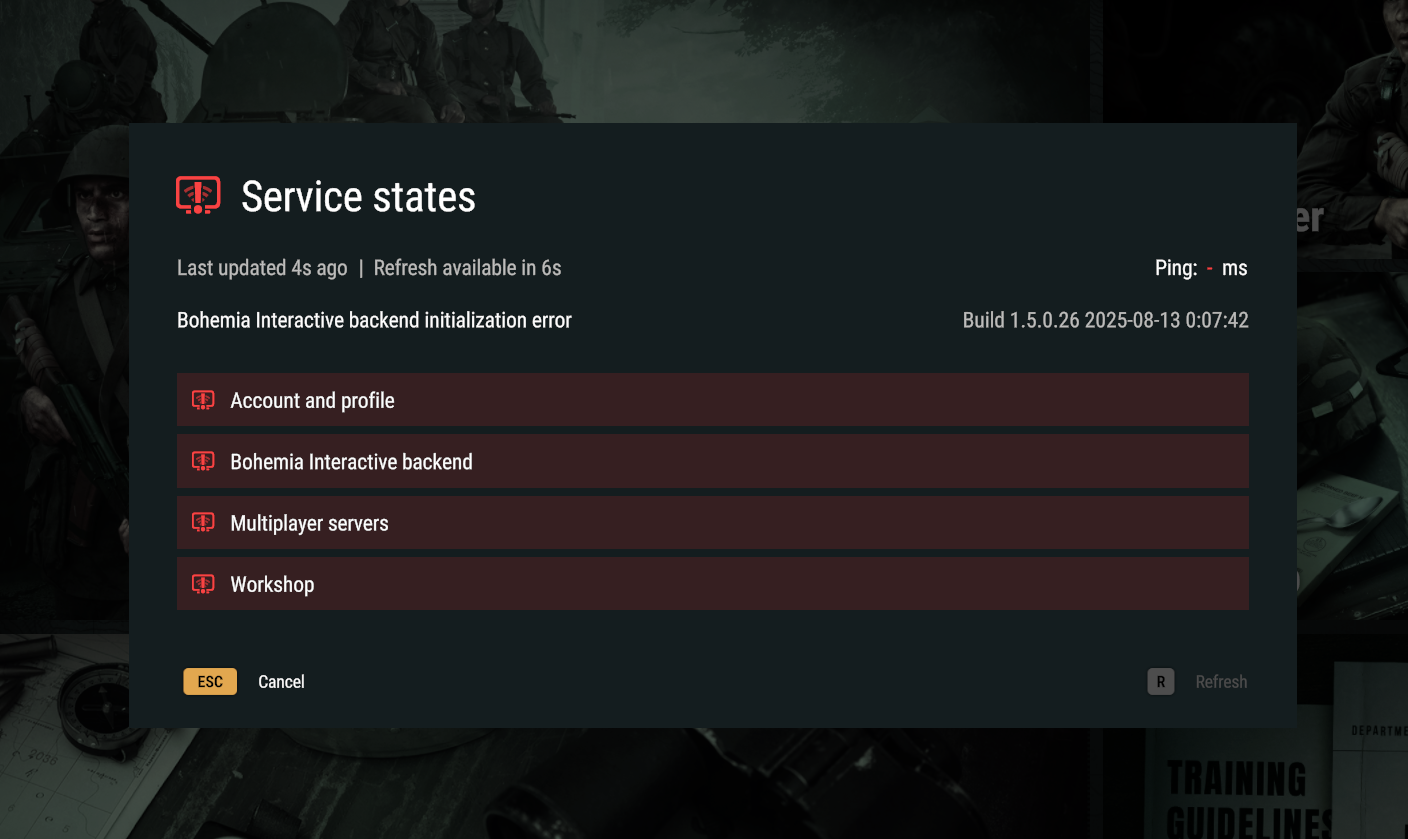Click the Cancel button label
Viewport: 1408px width, 839px height.
click(x=281, y=682)
